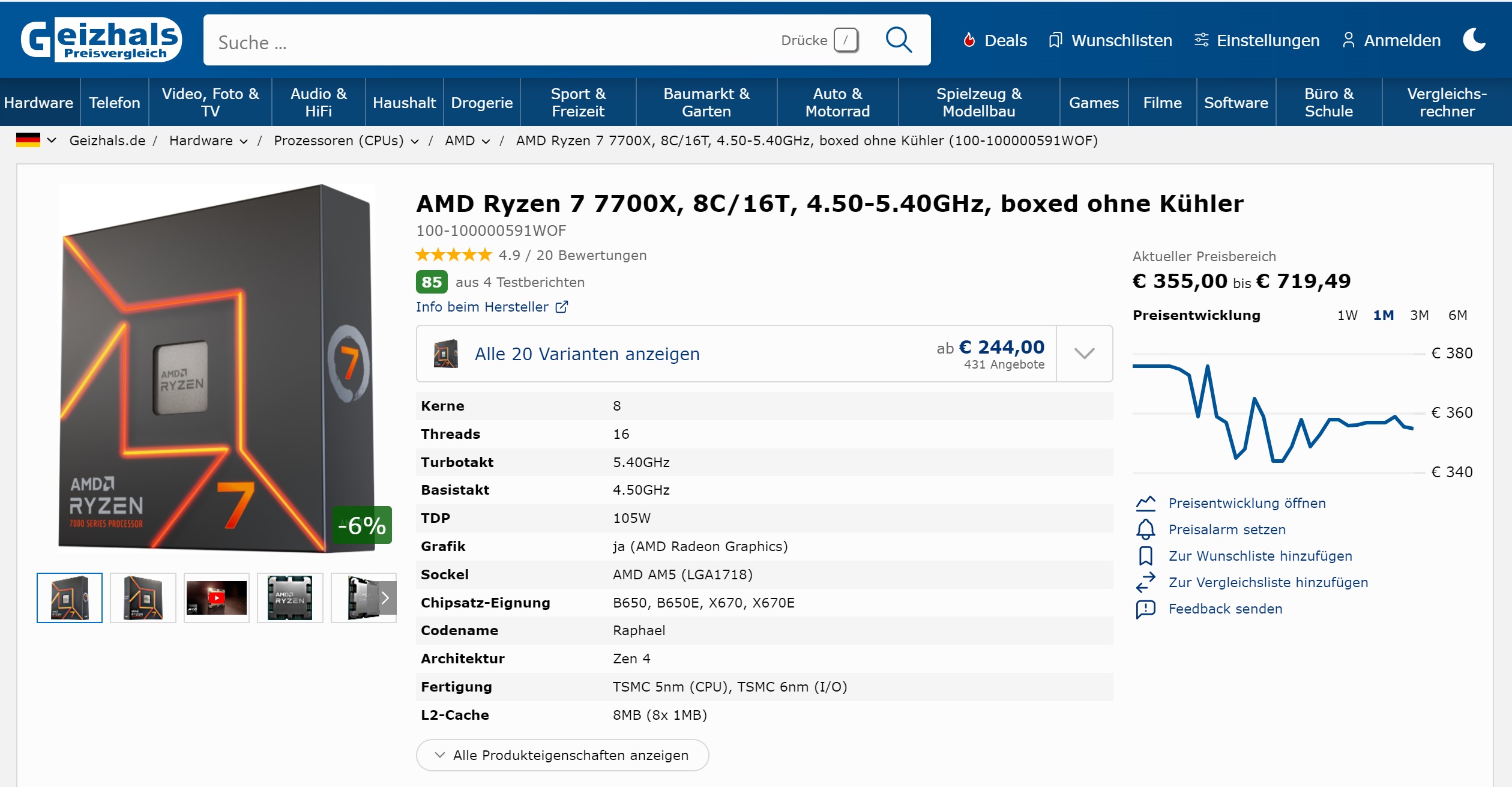Click the Feedback senden speech-bubble icon
This screenshot has height=787, width=1512.
[1145, 609]
